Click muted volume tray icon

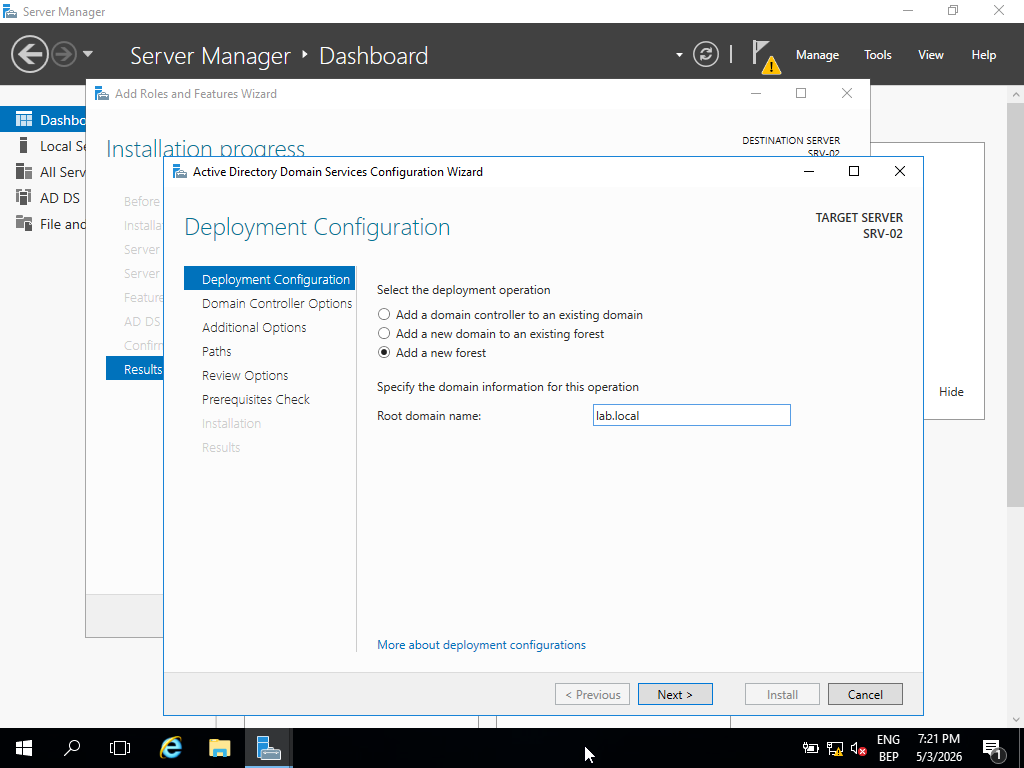click(859, 748)
